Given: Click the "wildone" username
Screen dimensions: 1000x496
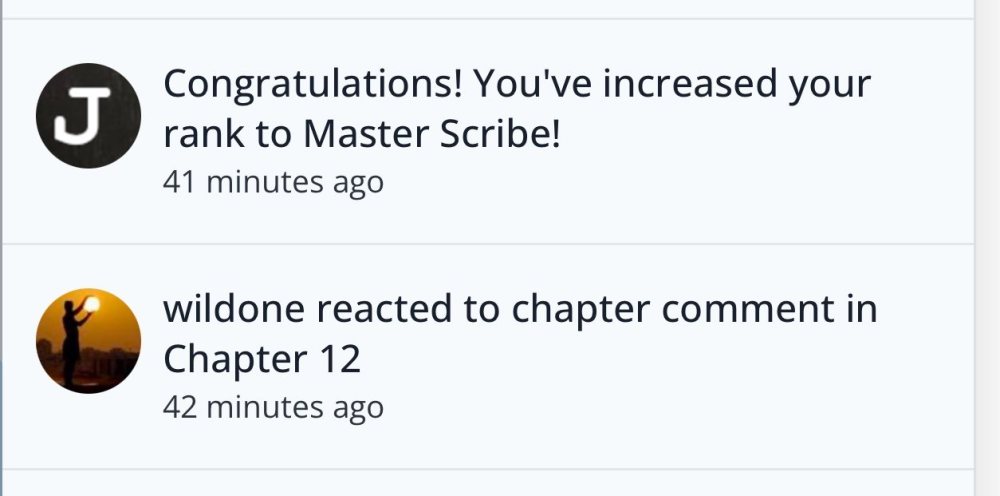Looking at the screenshot, I should [234, 310].
